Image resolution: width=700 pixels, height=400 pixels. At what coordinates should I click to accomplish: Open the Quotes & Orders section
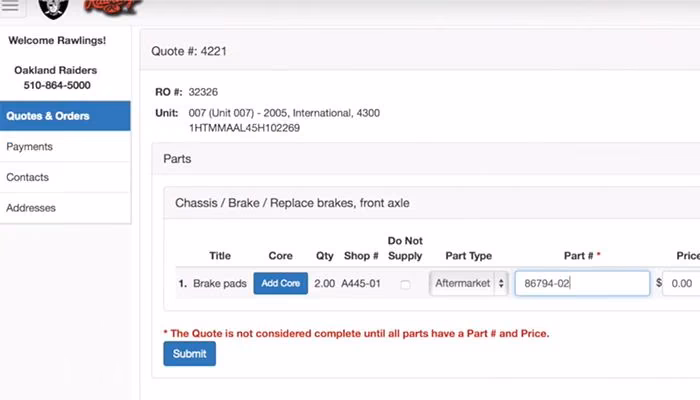click(65, 116)
